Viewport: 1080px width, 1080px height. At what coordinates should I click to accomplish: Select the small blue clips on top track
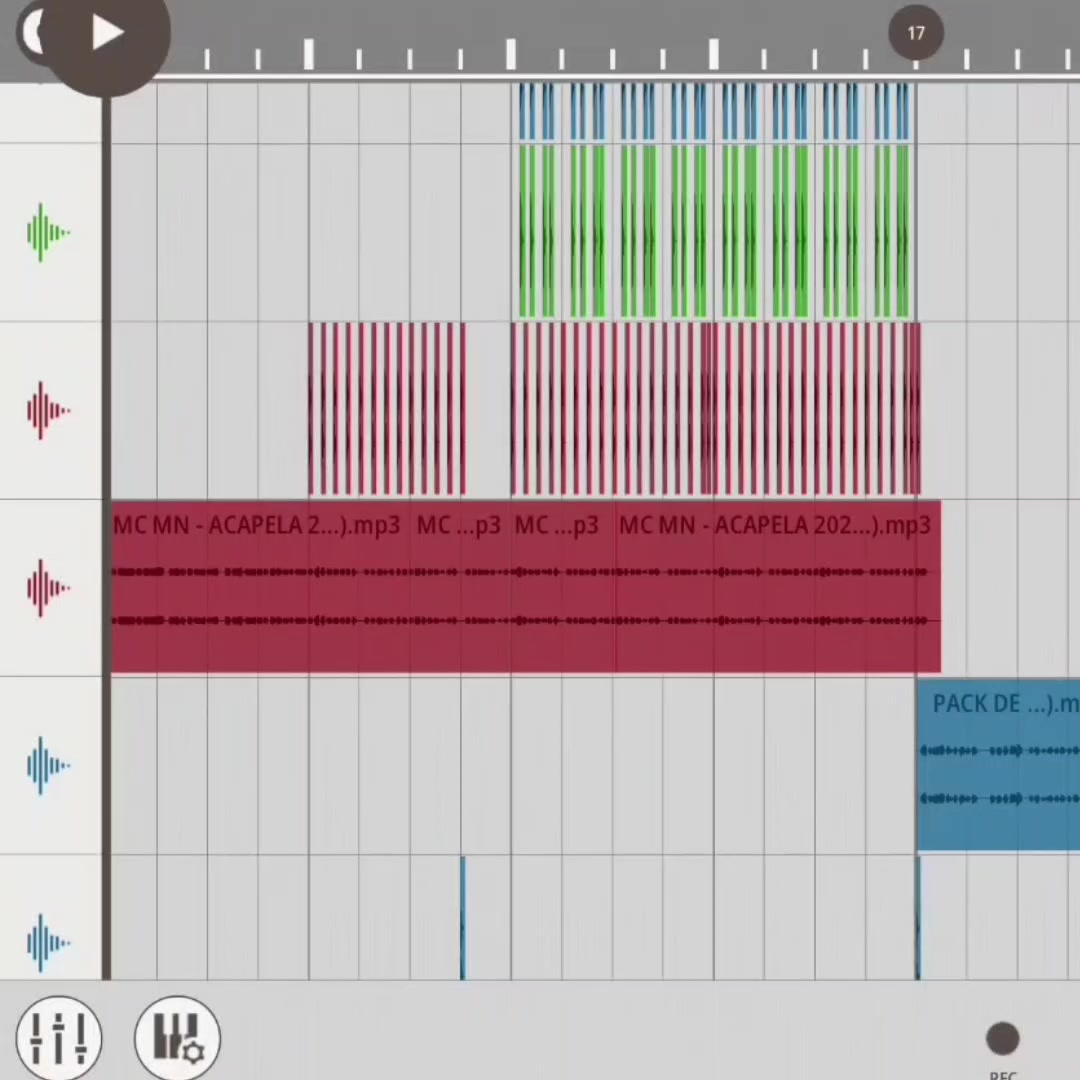715,112
